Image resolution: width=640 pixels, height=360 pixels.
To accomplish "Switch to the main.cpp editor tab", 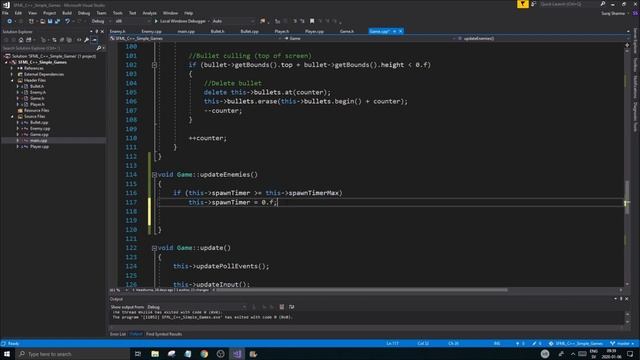I will 186,31.
